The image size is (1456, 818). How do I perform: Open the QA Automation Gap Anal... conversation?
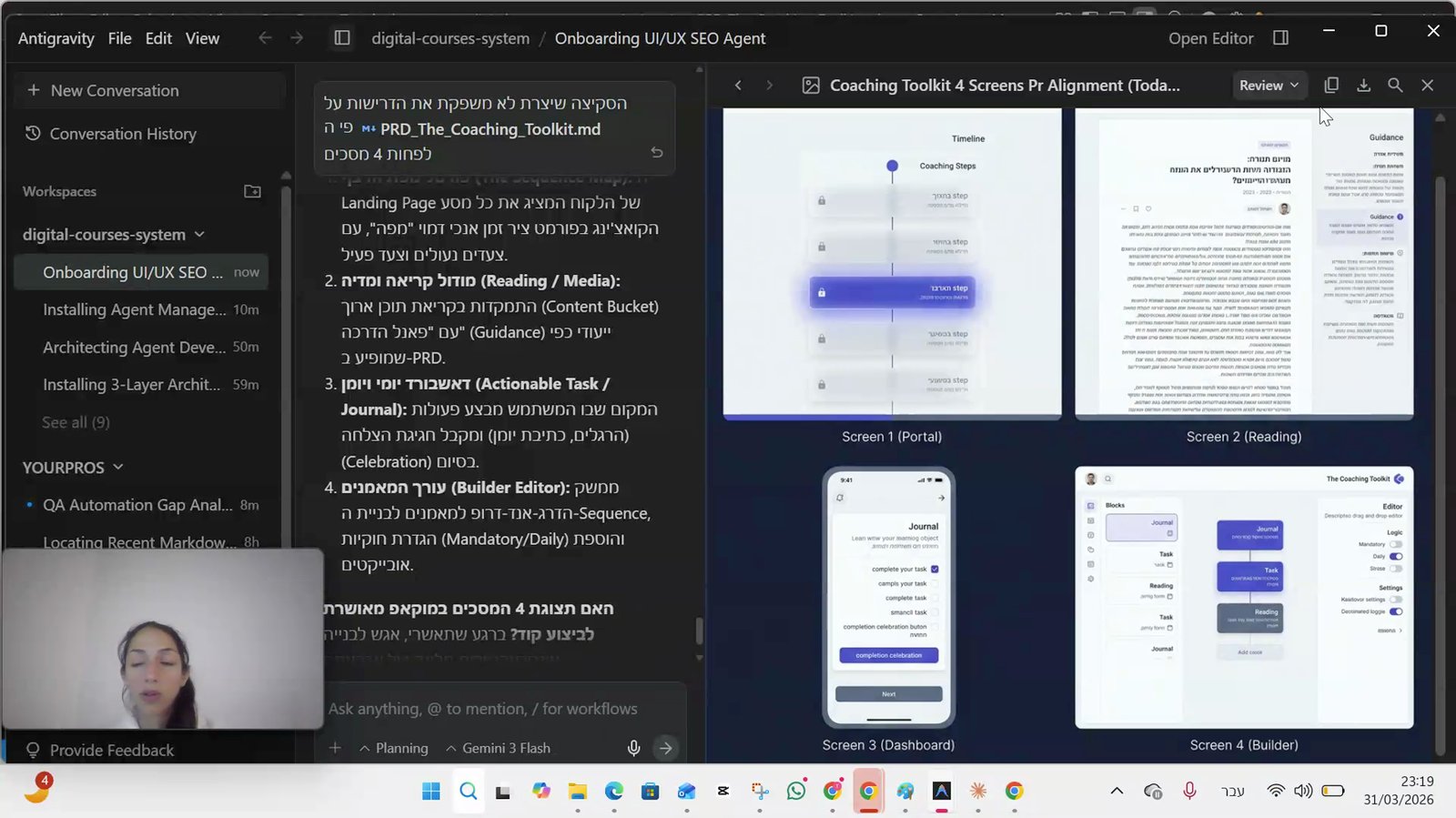[141, 505]
